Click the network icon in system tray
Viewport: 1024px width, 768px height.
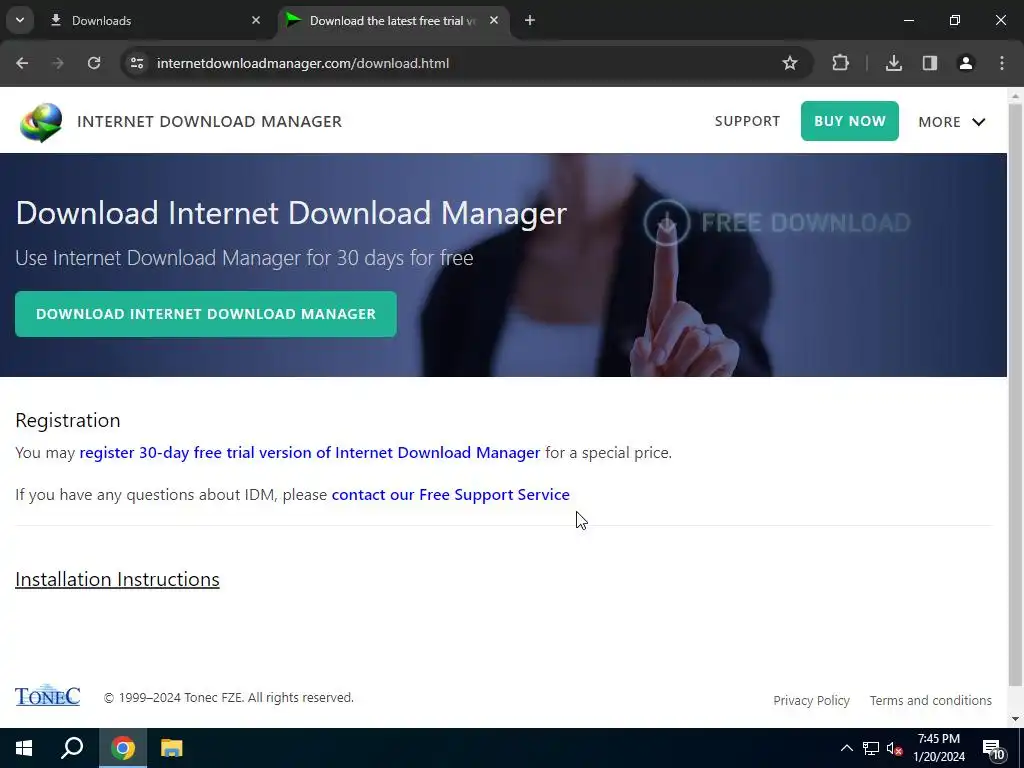(871, 748)
